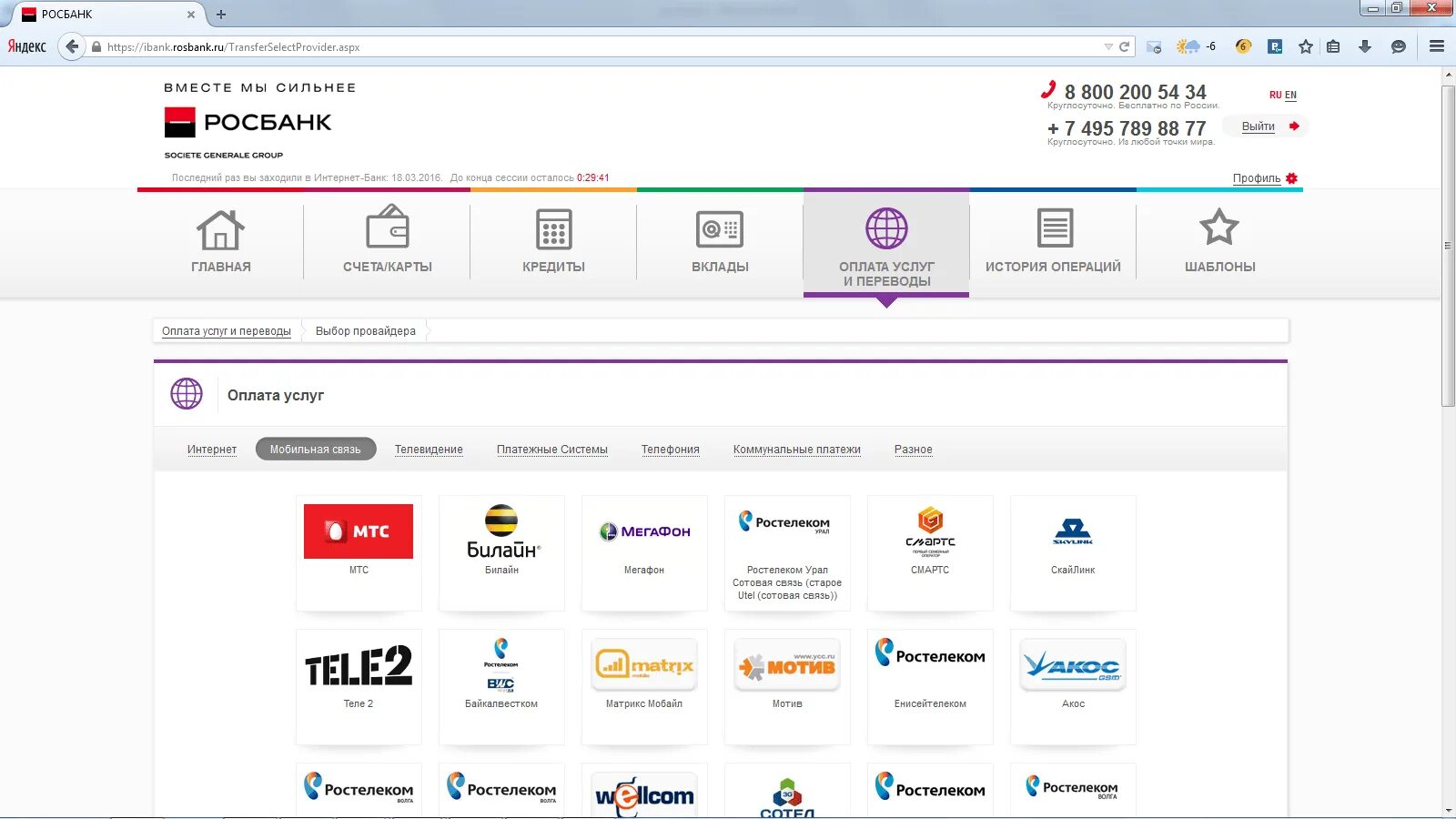Open the Профиль link
Viewport: 1456px width, 819px height.
tap(1257, 178)
